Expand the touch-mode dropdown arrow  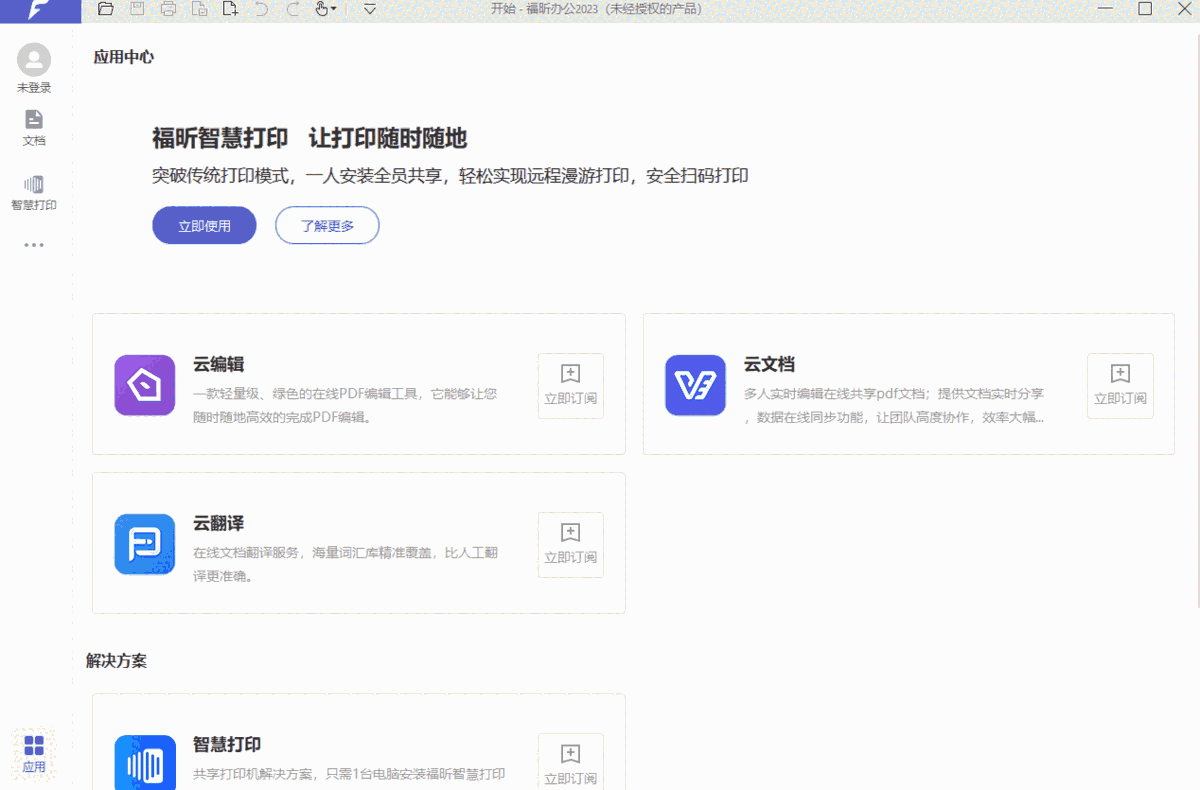coord(333,9)
